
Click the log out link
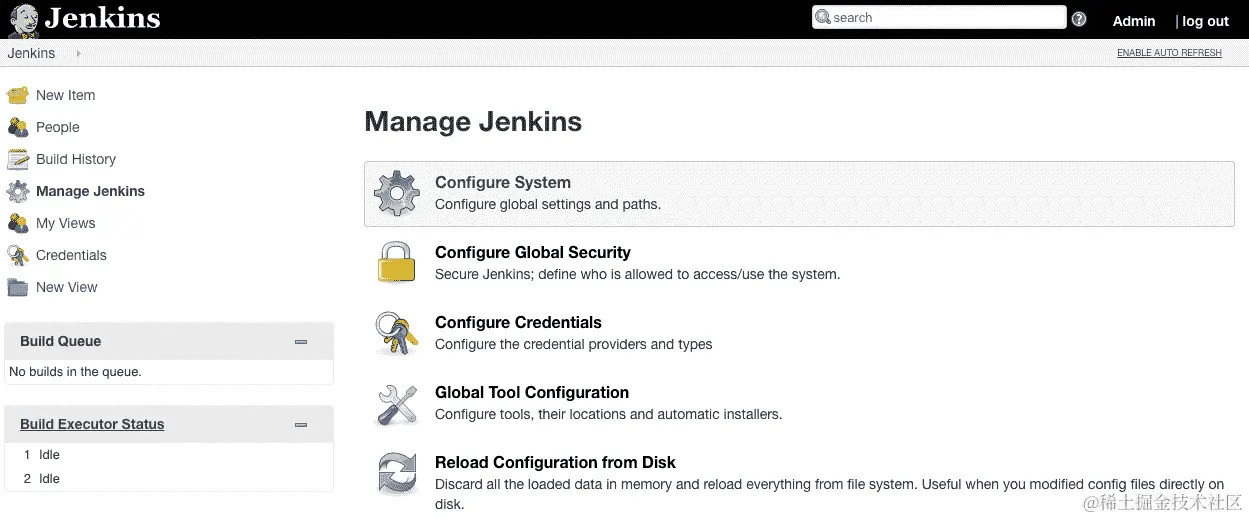(1205, 21)
